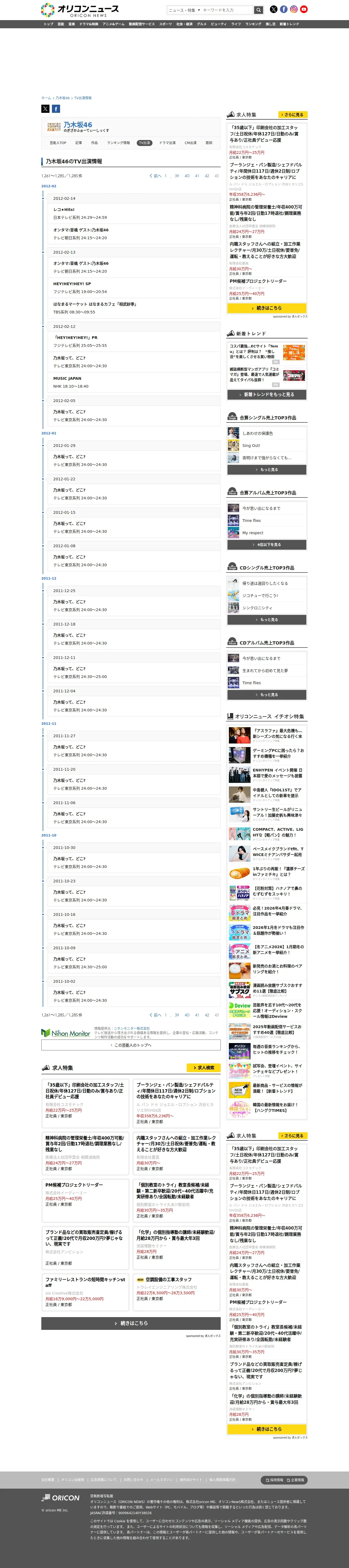This screenshot has height=1568, width=349.
Task: Click the megaphone icon beside 新着トレンド
Action: [230, 333]
